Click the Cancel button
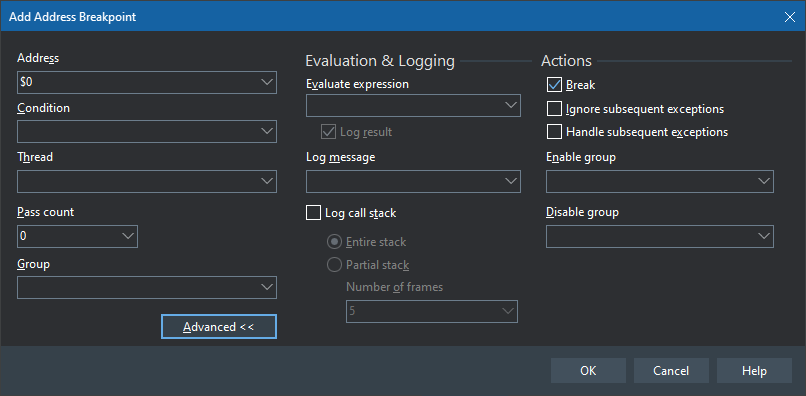806x396 pixels. [671, 371]
